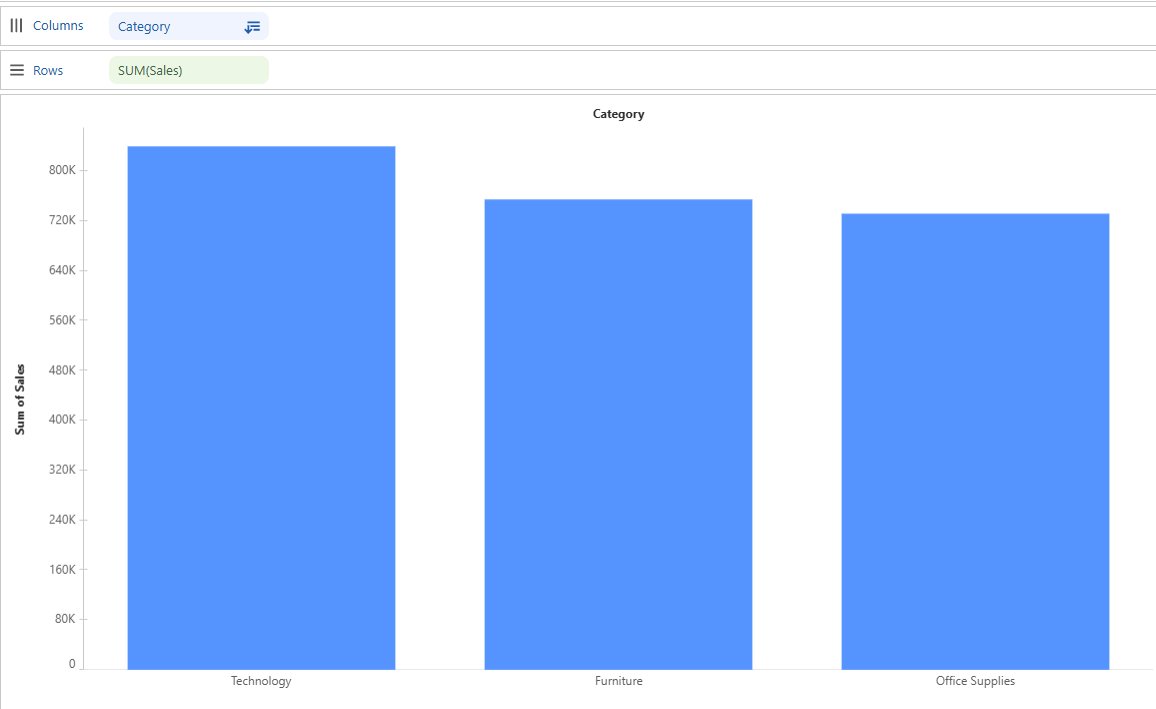Click the 480K axis tick label
Screen dimensions: 1156x709
pos(63,370)
